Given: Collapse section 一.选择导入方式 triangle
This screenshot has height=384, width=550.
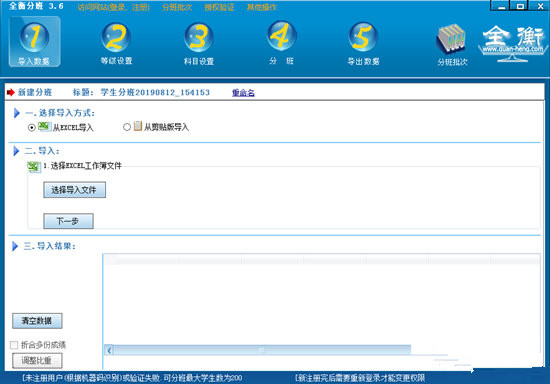Looking at the screenshot, I should click(16, 113).
